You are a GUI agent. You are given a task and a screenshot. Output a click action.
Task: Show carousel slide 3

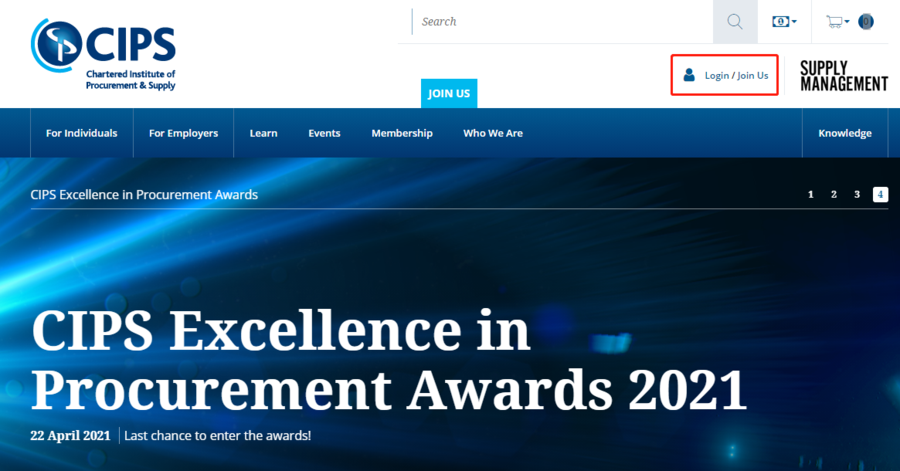tap(857, 194)
